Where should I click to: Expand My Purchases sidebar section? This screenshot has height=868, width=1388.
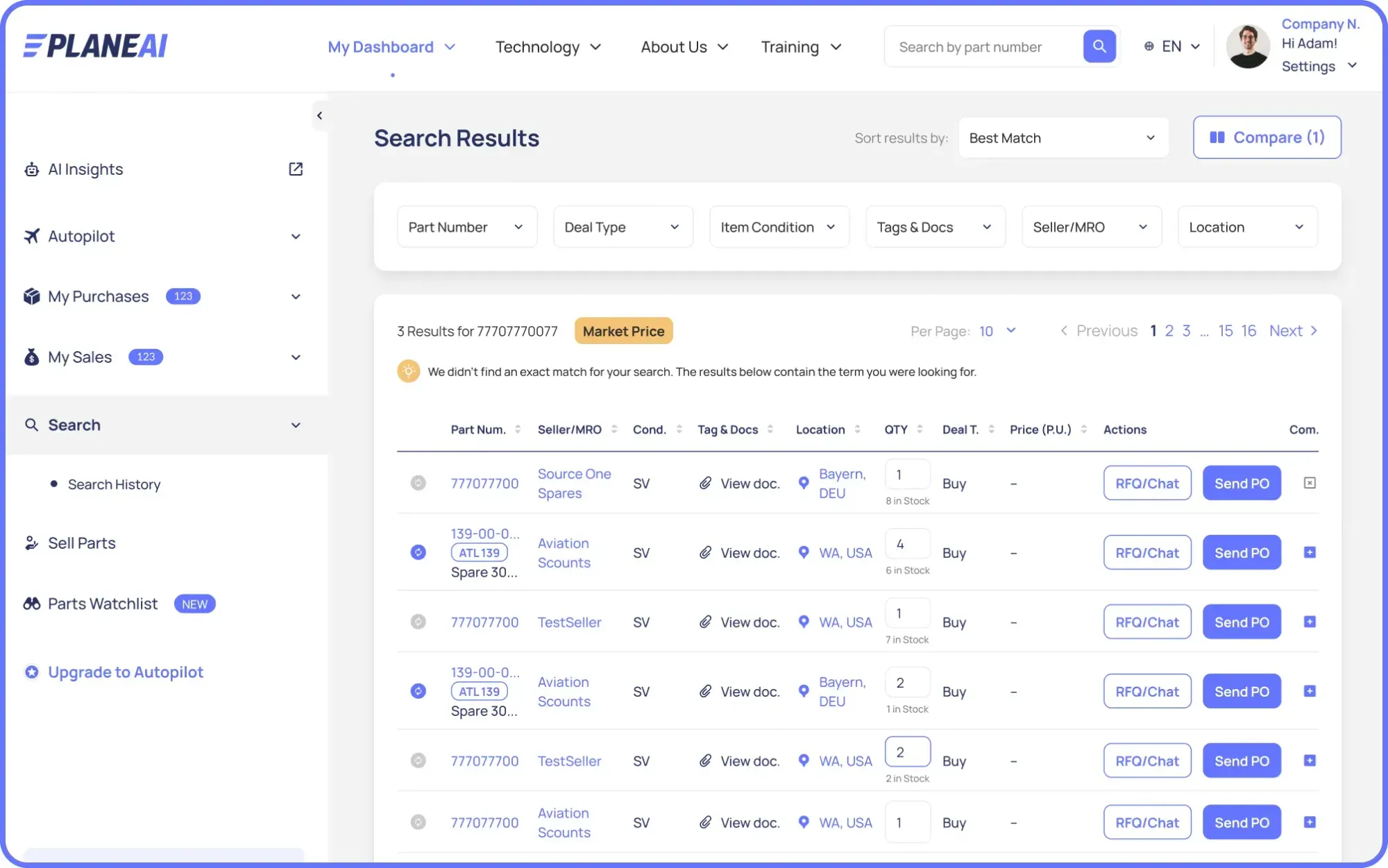(296, 297)
